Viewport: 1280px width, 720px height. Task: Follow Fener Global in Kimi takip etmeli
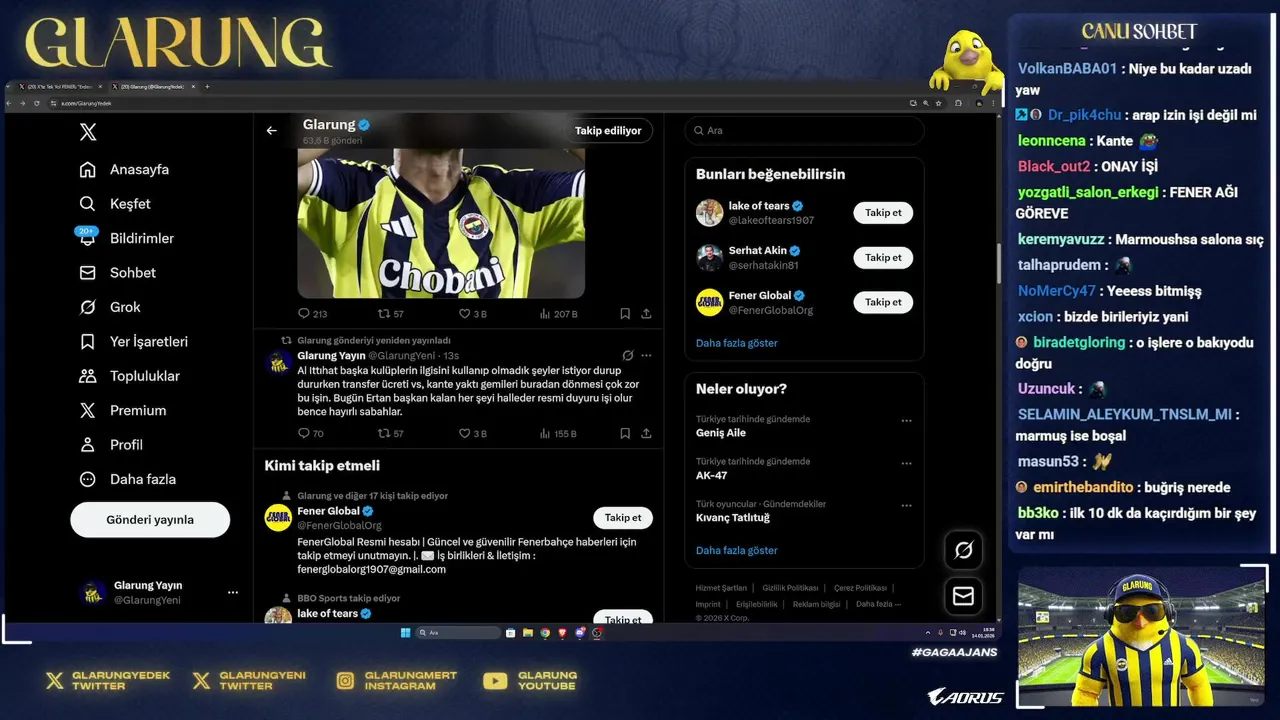point(623,518)
